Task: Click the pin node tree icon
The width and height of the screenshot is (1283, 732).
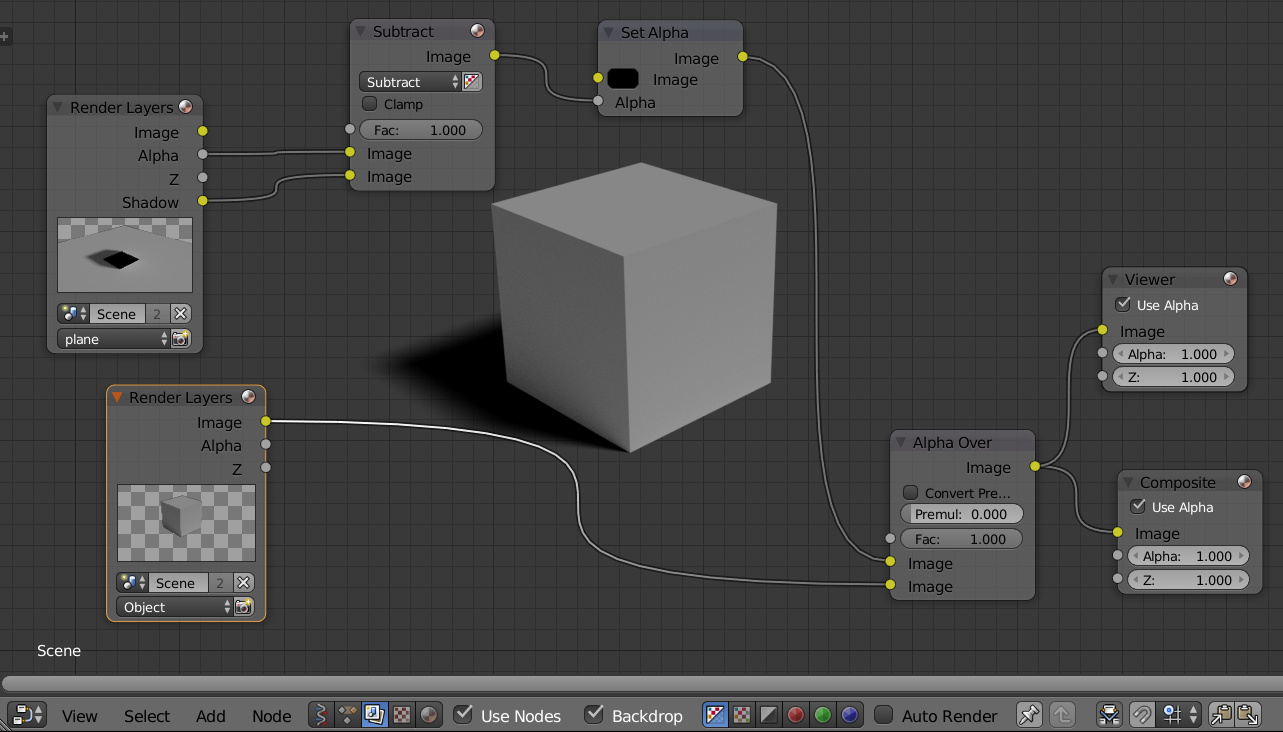Action: (1029, 714)
